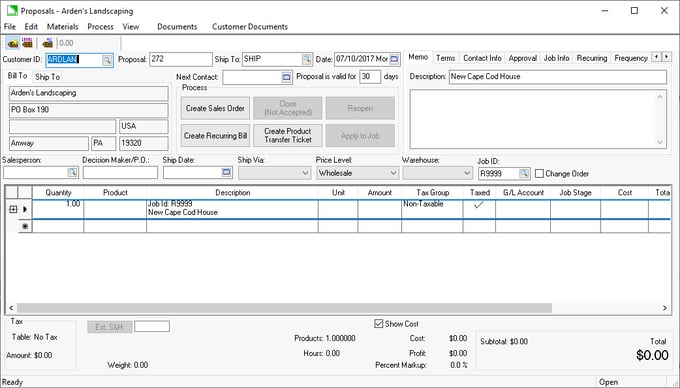Open the Salesperson lookup magnifier
This screenshot has height=388, width=680.
[72, 173]
